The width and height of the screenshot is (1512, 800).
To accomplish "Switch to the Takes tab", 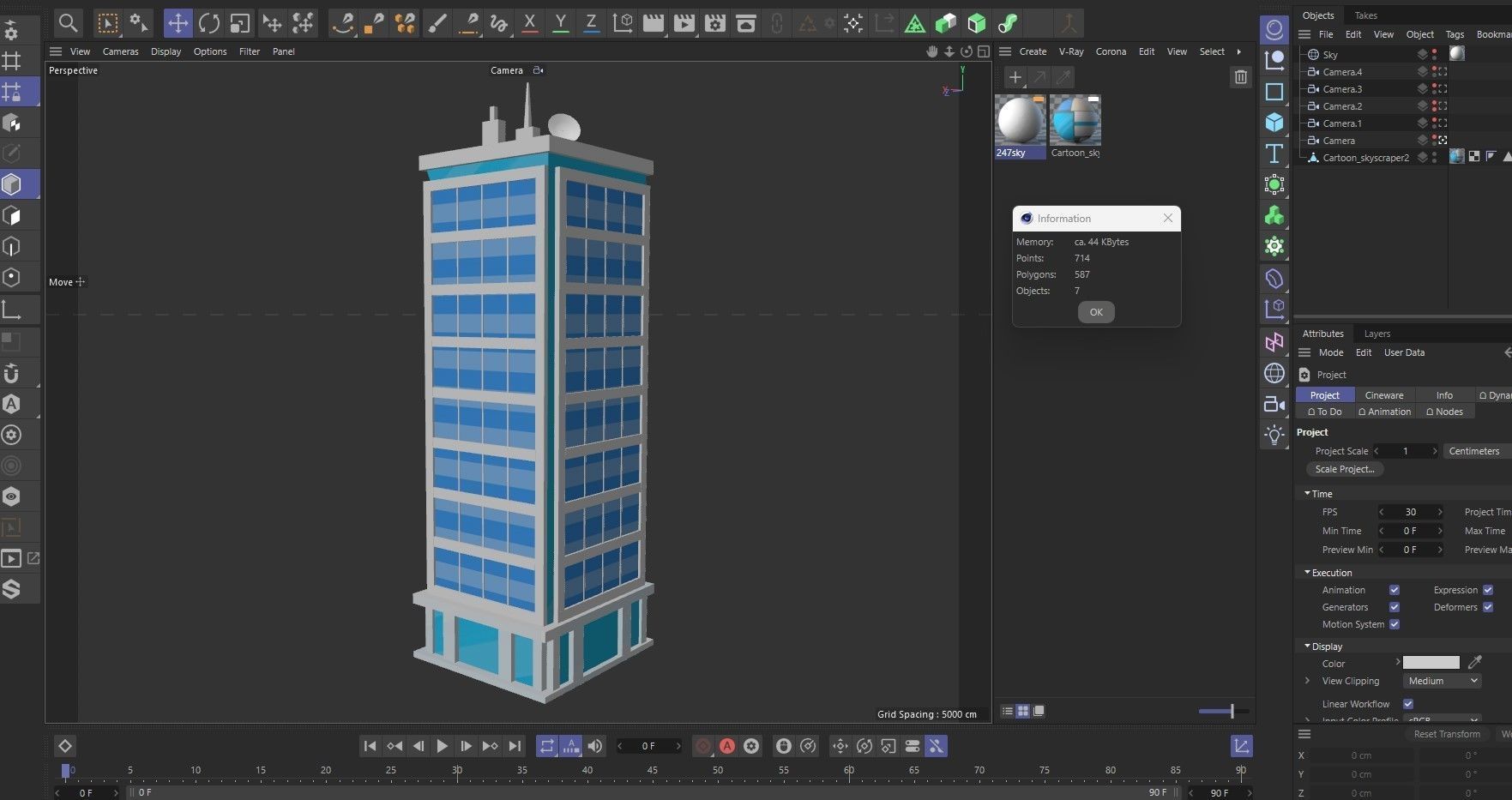I will 1366,15.
